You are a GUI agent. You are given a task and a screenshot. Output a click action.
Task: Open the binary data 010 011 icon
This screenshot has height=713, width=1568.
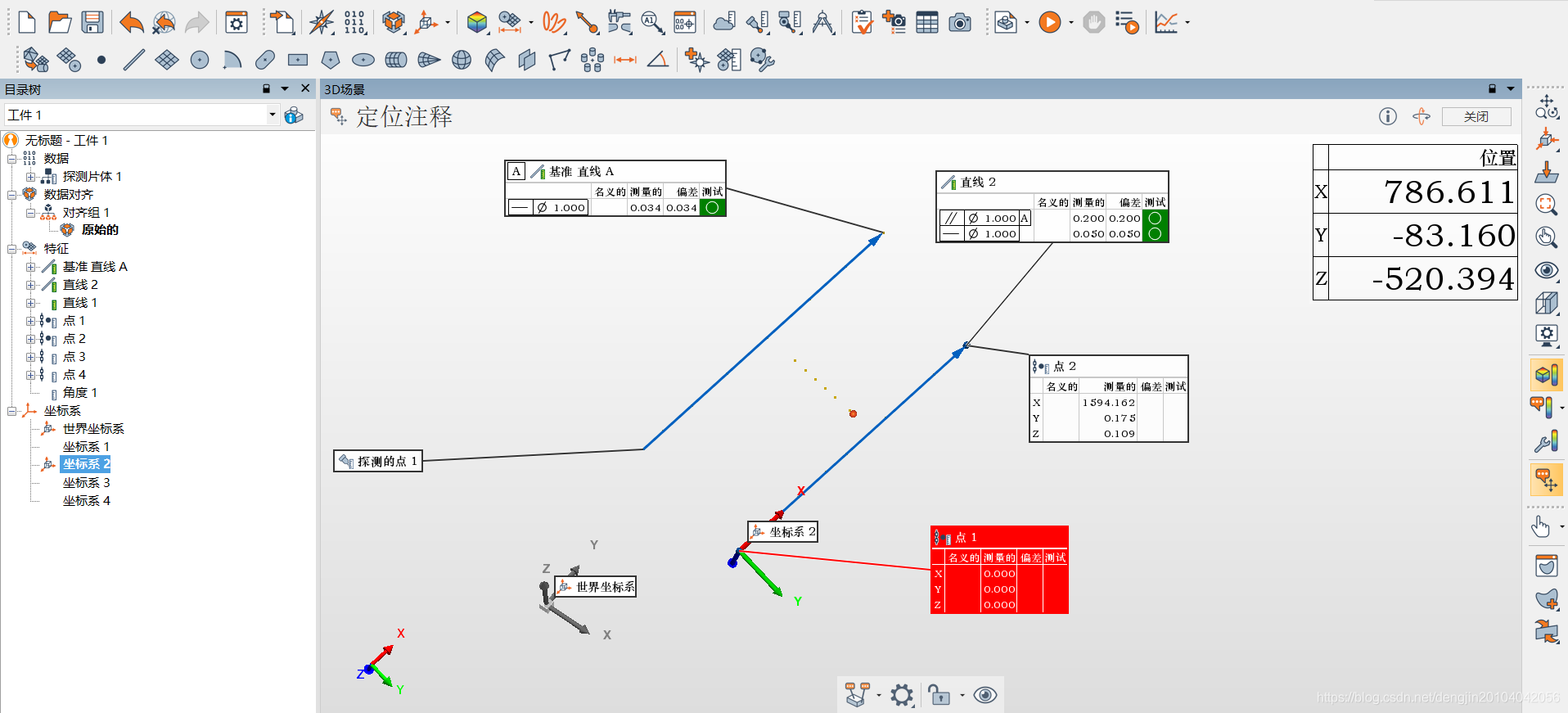pos(354,22)
